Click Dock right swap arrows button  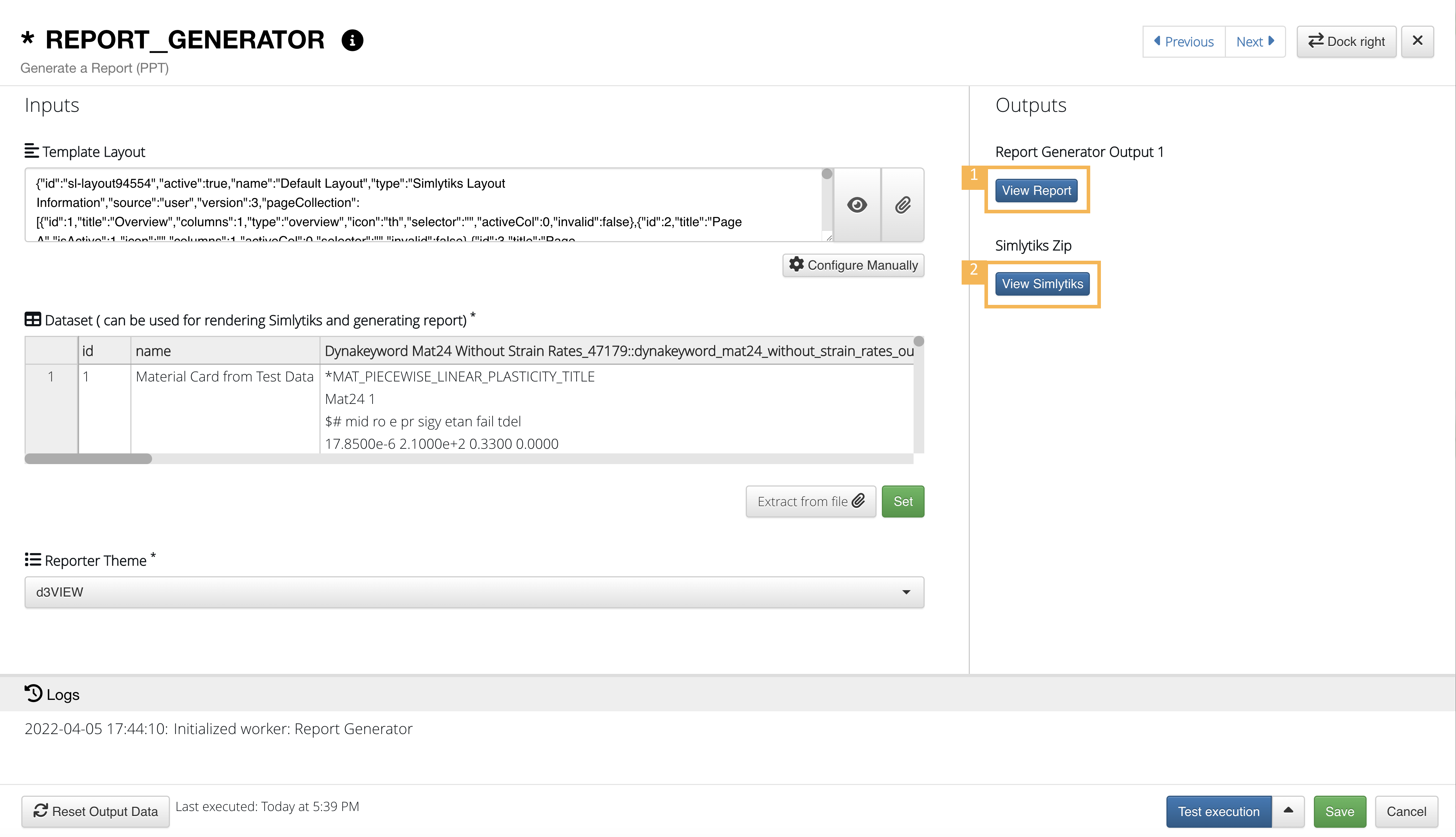pos(1346,41)
